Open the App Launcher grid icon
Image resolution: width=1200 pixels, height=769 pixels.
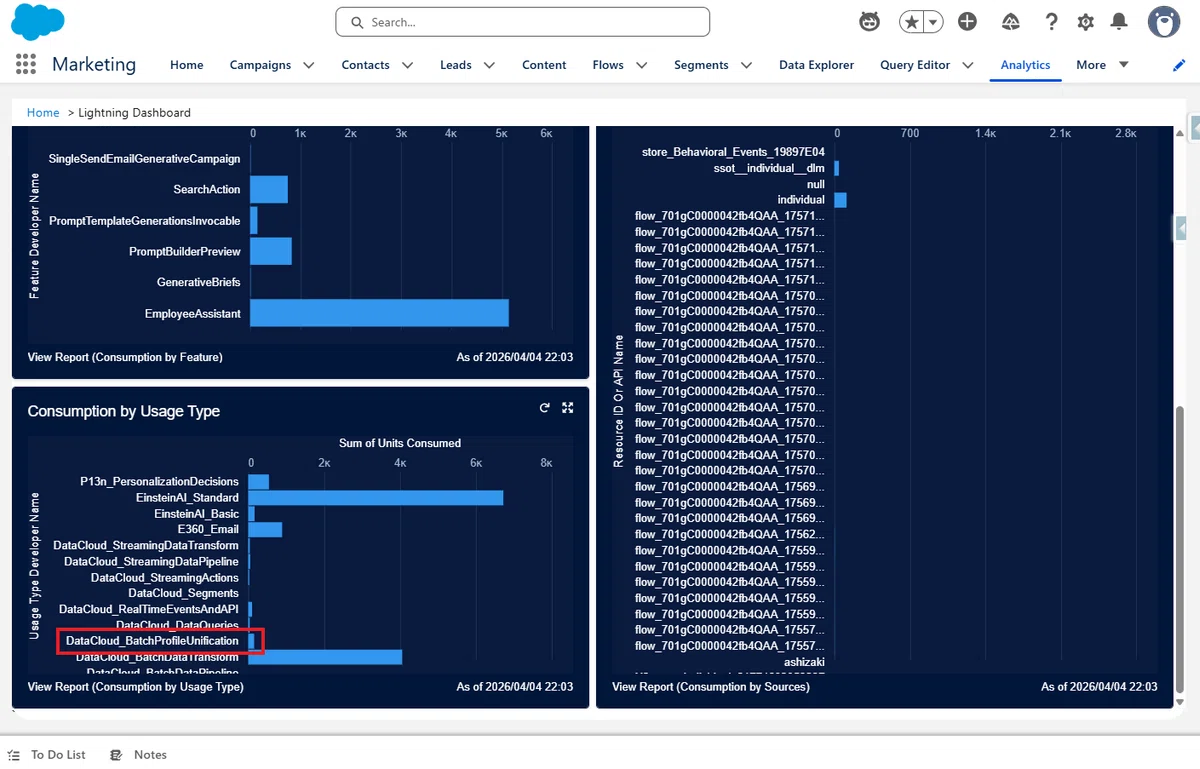(26, 65)
